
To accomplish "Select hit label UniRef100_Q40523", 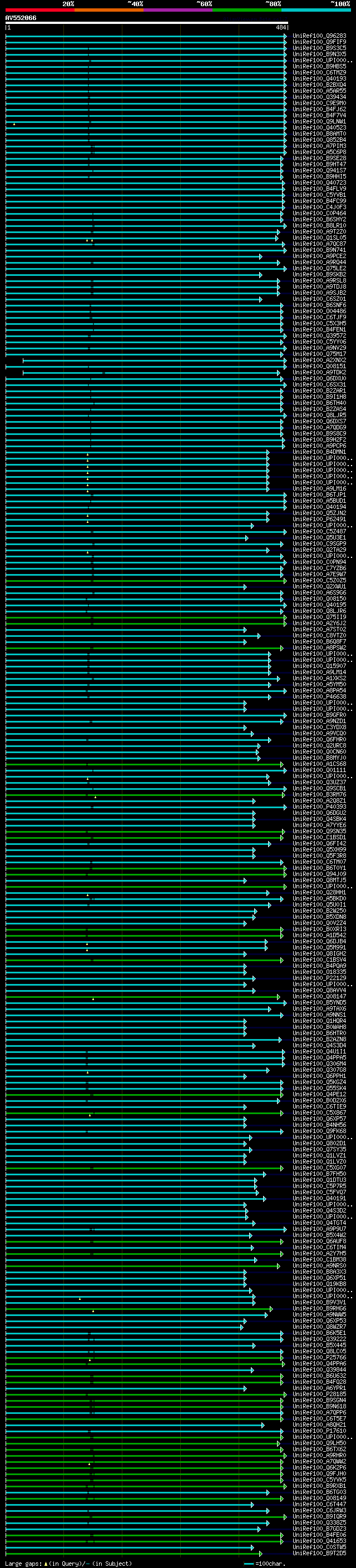I will pos(319,128).
